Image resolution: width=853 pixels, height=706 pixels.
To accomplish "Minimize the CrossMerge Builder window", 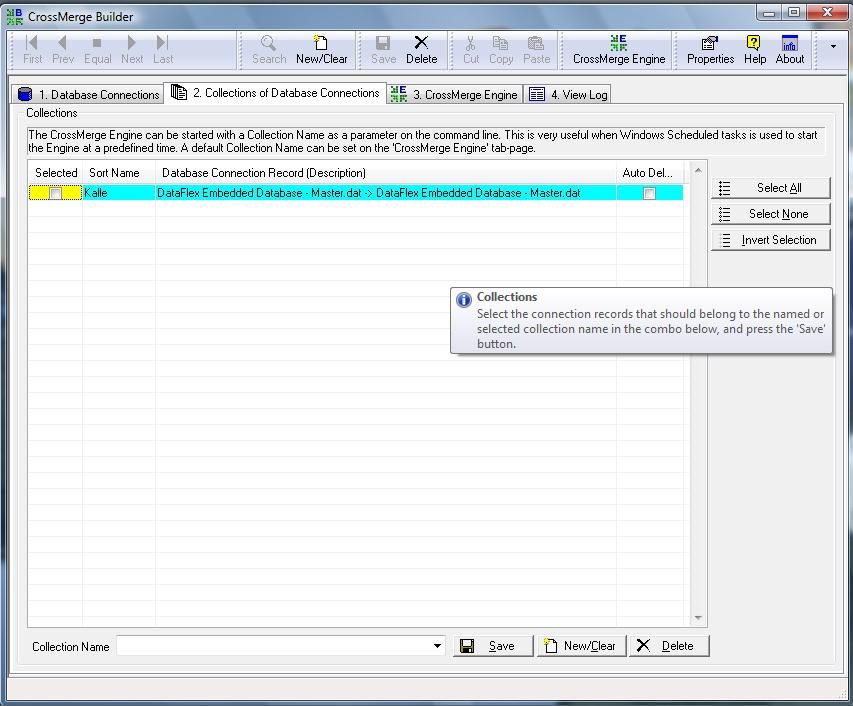I will point(769,12).
